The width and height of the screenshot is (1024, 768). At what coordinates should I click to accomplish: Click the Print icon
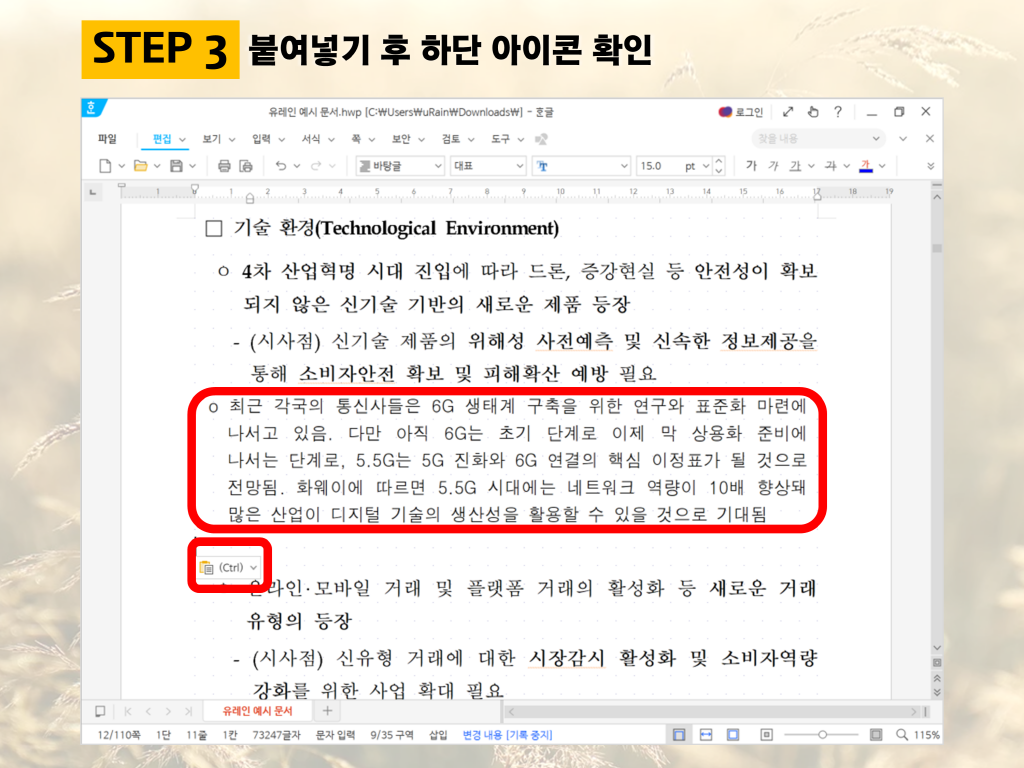224,166
